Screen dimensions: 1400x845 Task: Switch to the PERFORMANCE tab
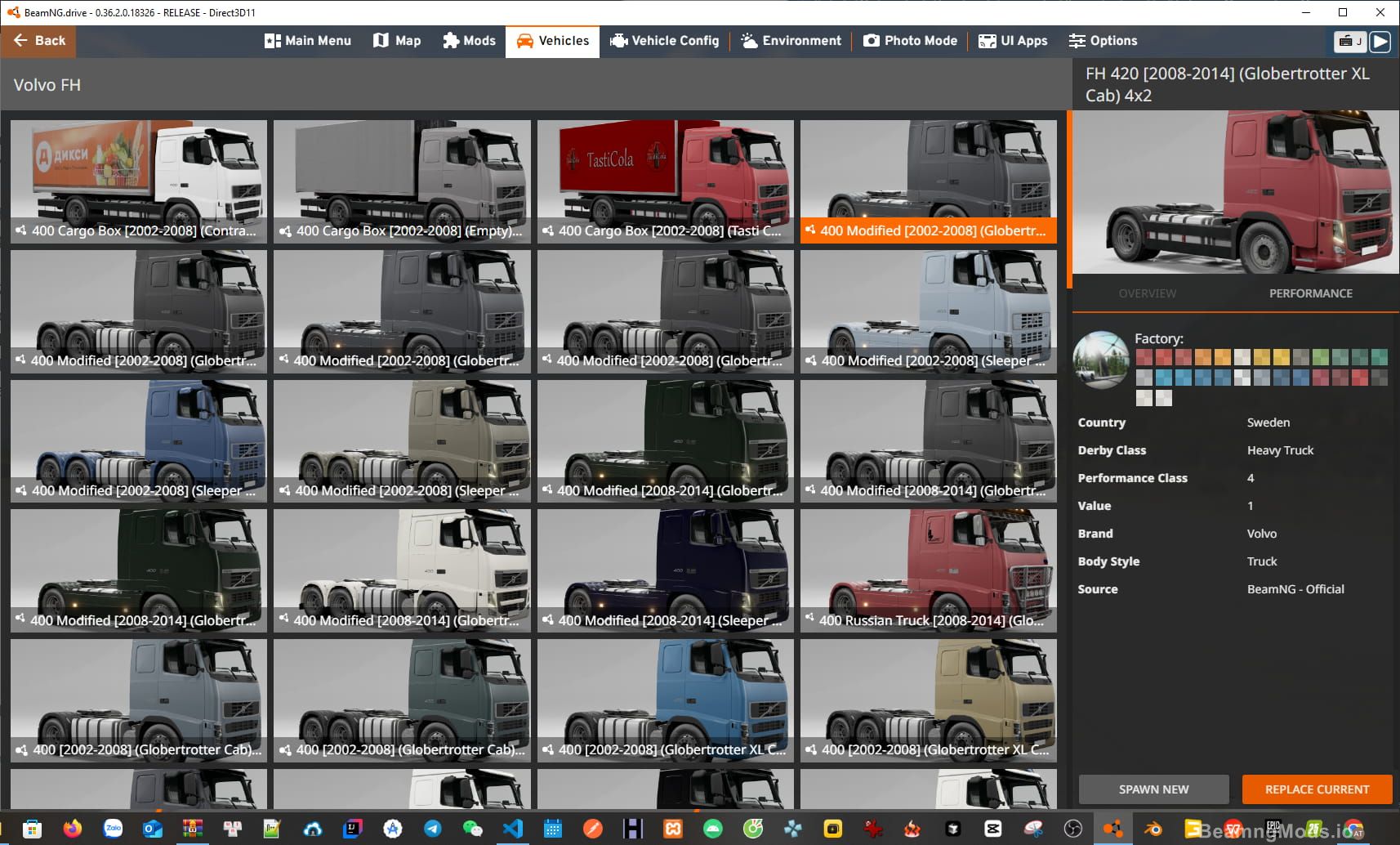(x=1310, y=293)
